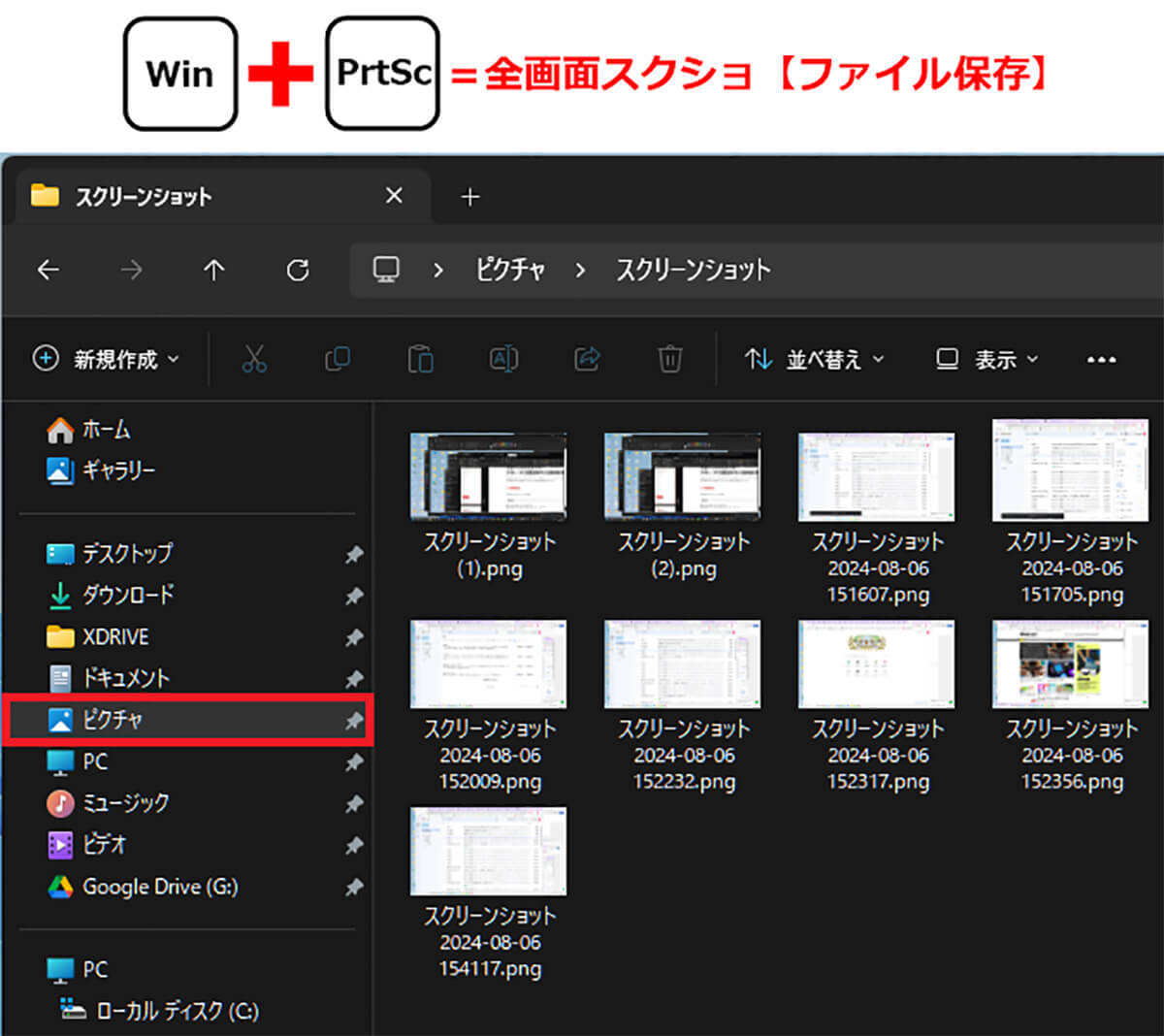Click file name ending 152356.png

click(x=1072, y=755)
